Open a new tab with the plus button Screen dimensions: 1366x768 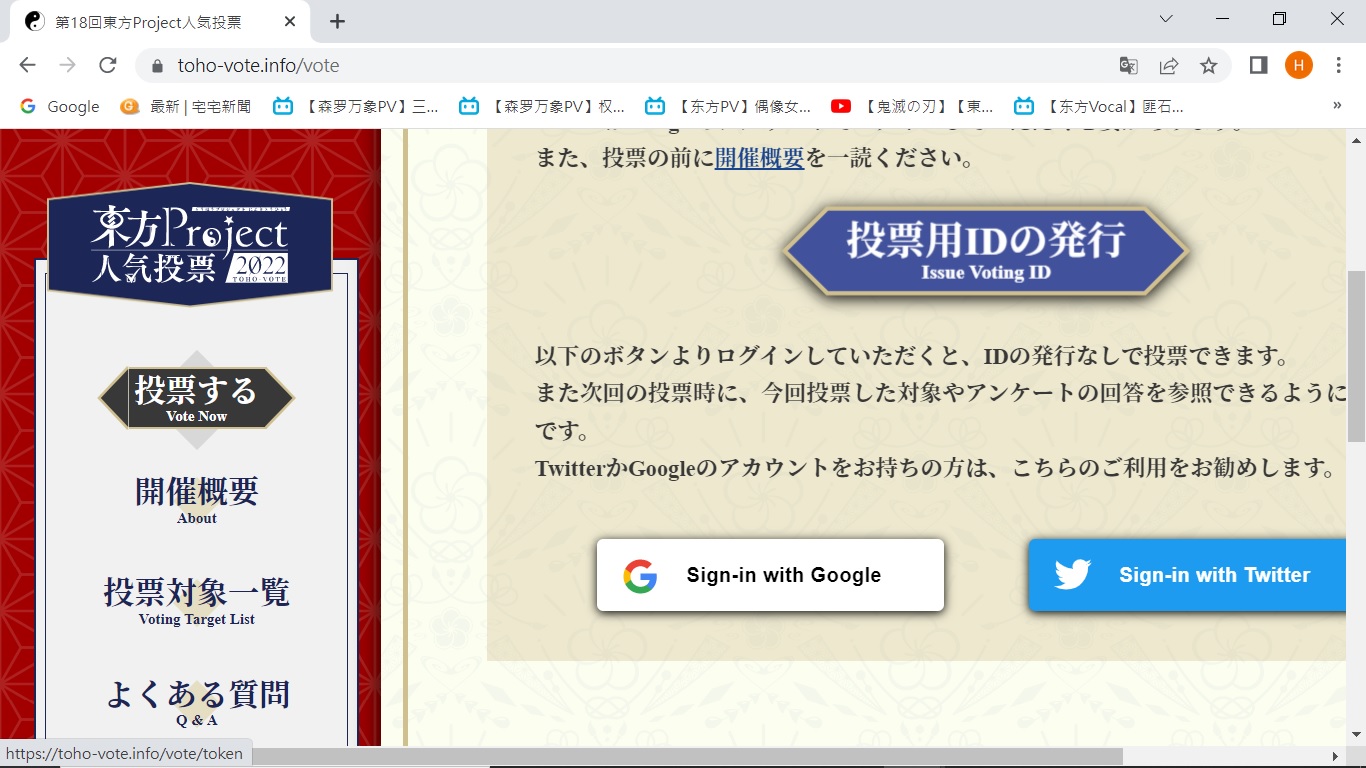(337, 21)
